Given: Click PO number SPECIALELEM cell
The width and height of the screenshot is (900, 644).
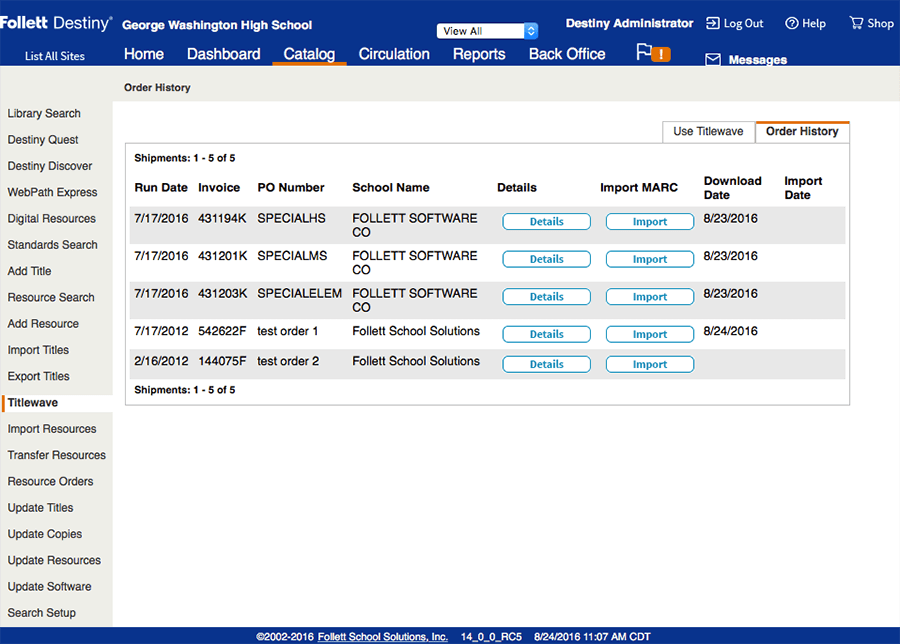Looking at the screenshot, I should click(x=299, y=293).
